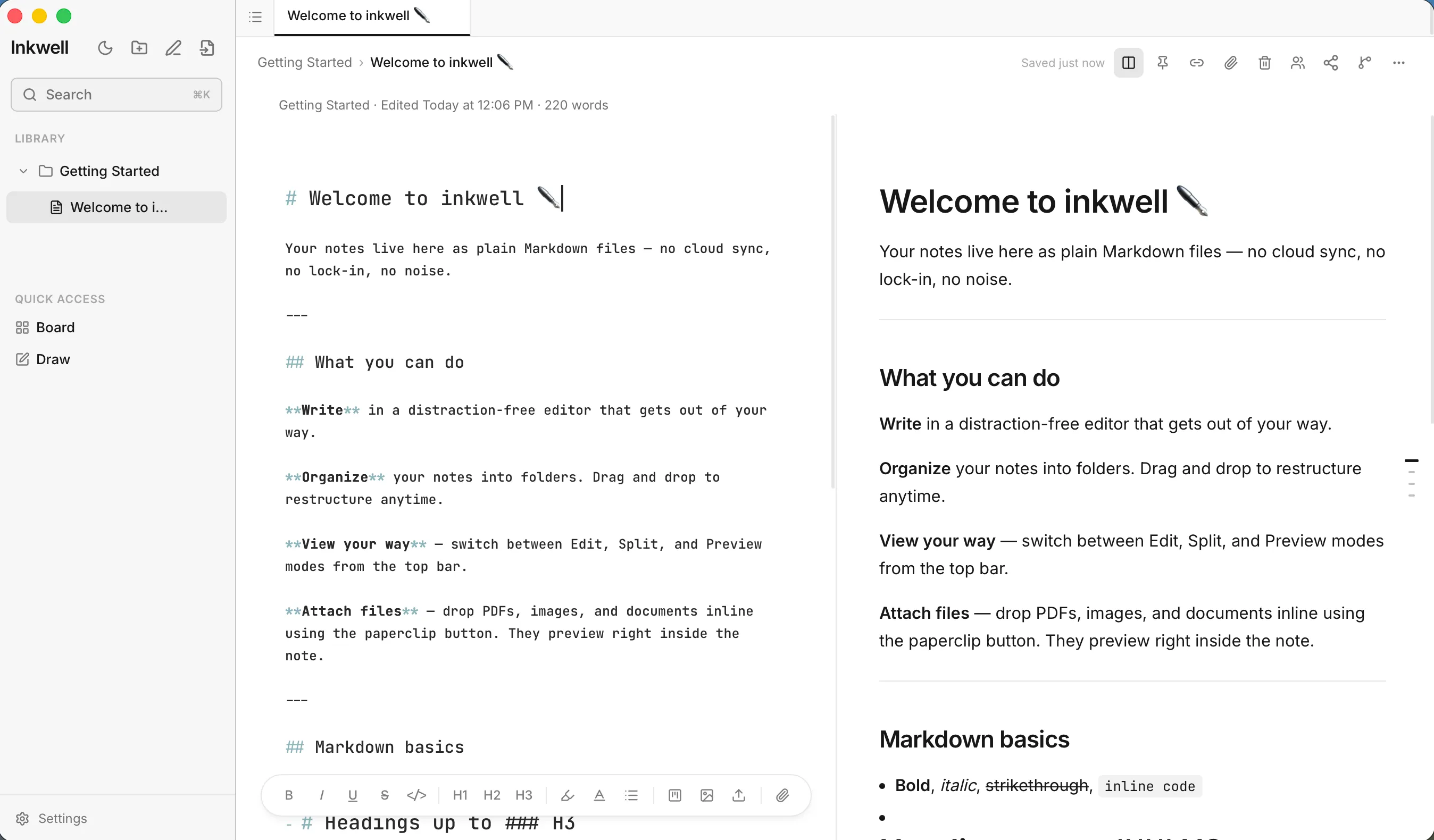This screenshot has height=840, width=1434.
Task: Open the Draw quick access
Action: pos(43,359)
